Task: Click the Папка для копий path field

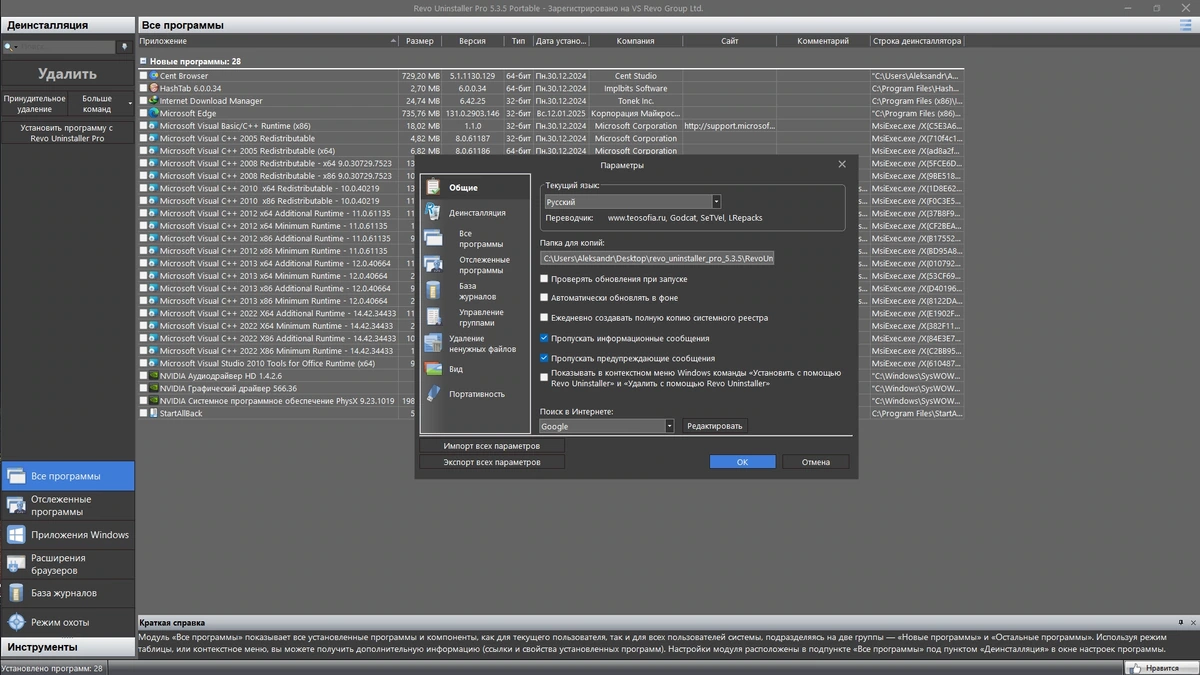Action: coord(657,258)
